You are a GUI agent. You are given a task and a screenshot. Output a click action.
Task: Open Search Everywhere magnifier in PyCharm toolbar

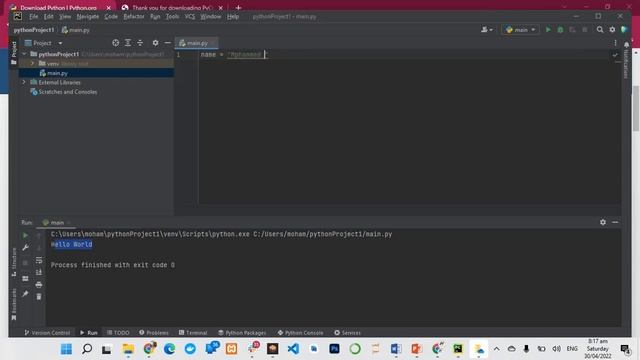[600, 30]
